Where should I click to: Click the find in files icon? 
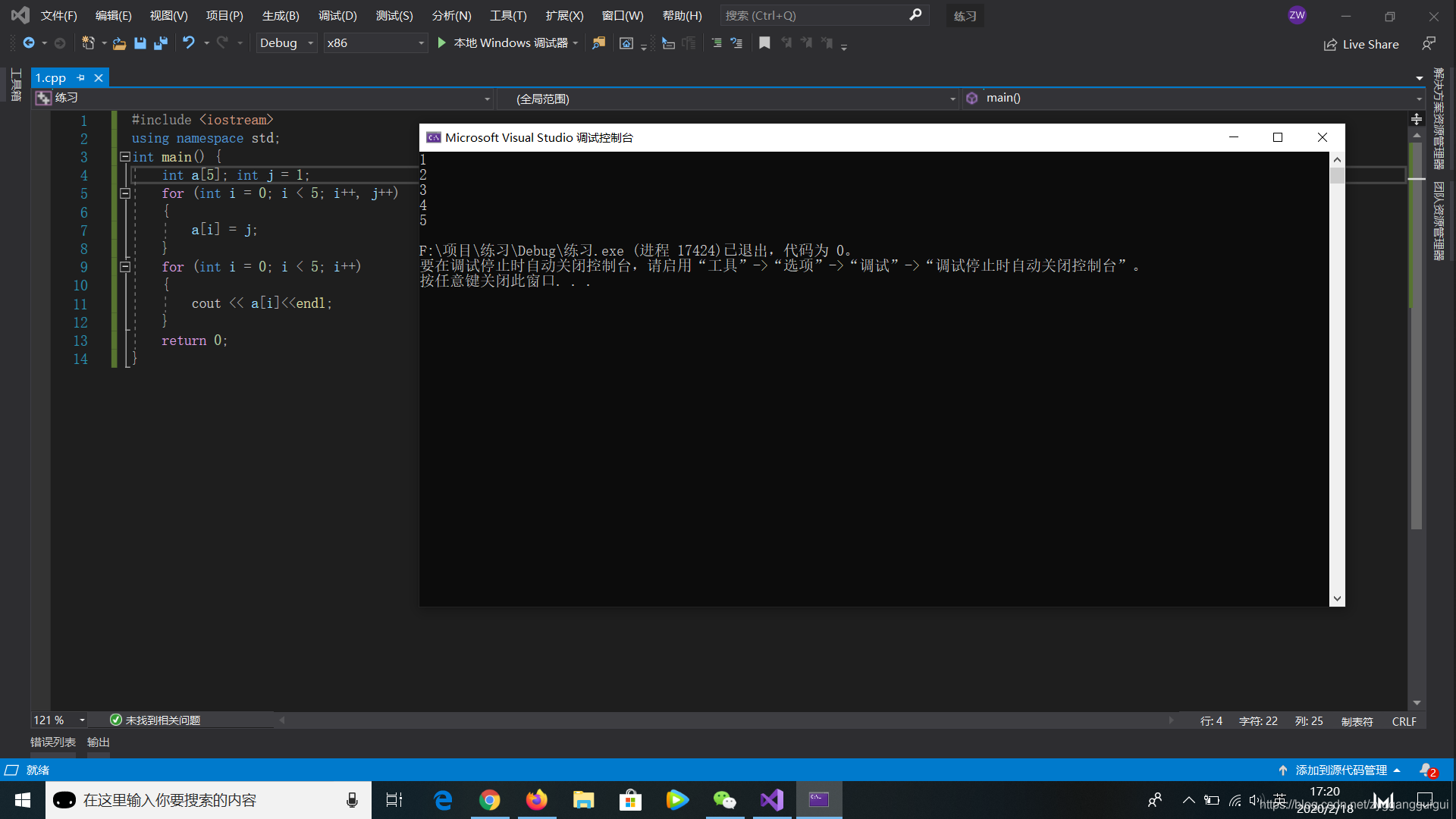(599, 43)
